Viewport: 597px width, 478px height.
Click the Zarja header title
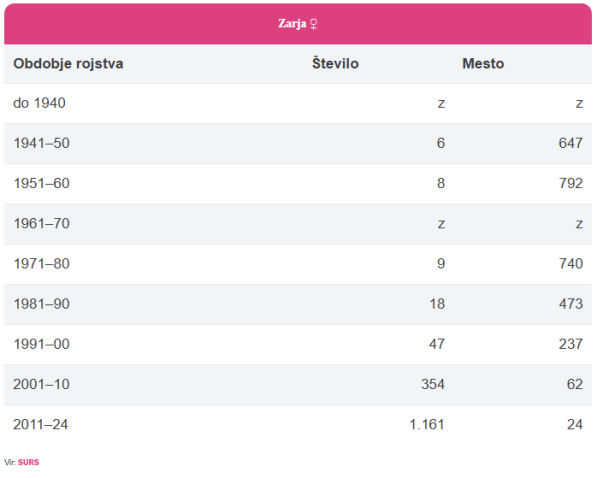pos(292,24)
